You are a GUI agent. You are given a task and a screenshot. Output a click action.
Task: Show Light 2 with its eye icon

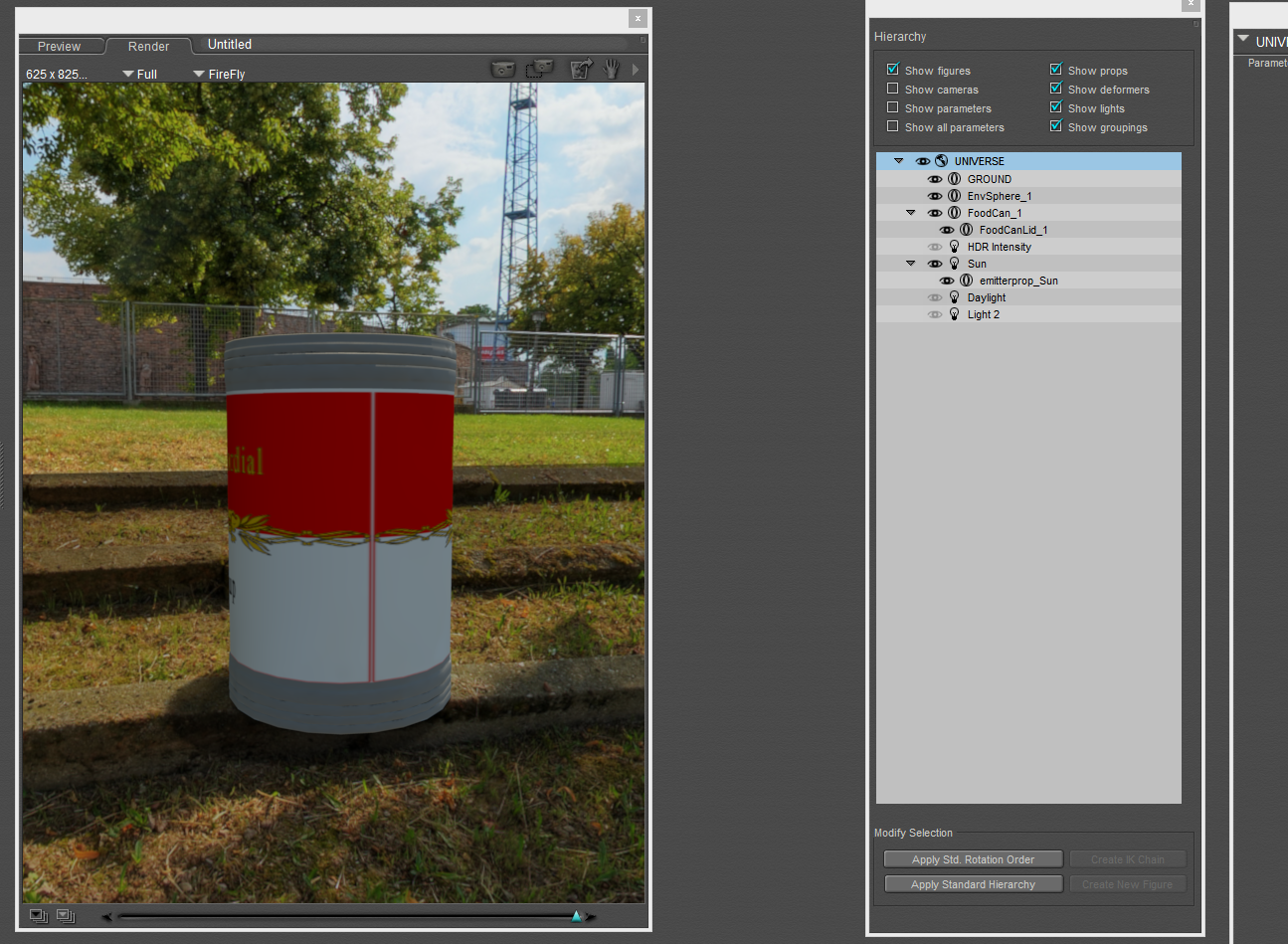click(935, 314)
